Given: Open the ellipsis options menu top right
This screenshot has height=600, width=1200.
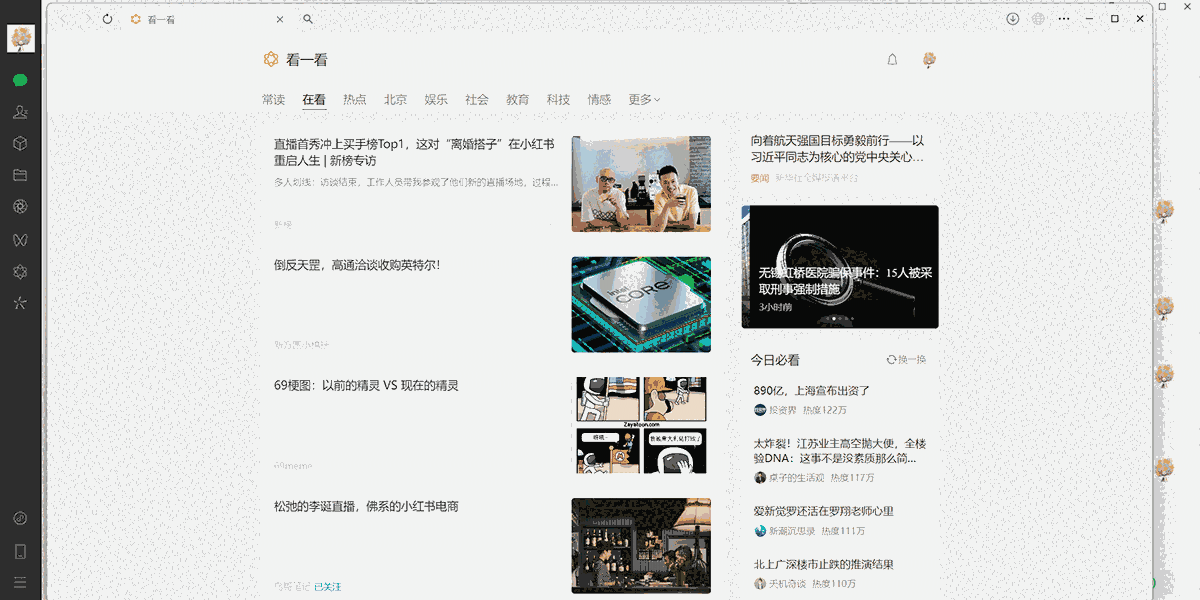Looking at the screenshot, I should [x=1063, y=18].
